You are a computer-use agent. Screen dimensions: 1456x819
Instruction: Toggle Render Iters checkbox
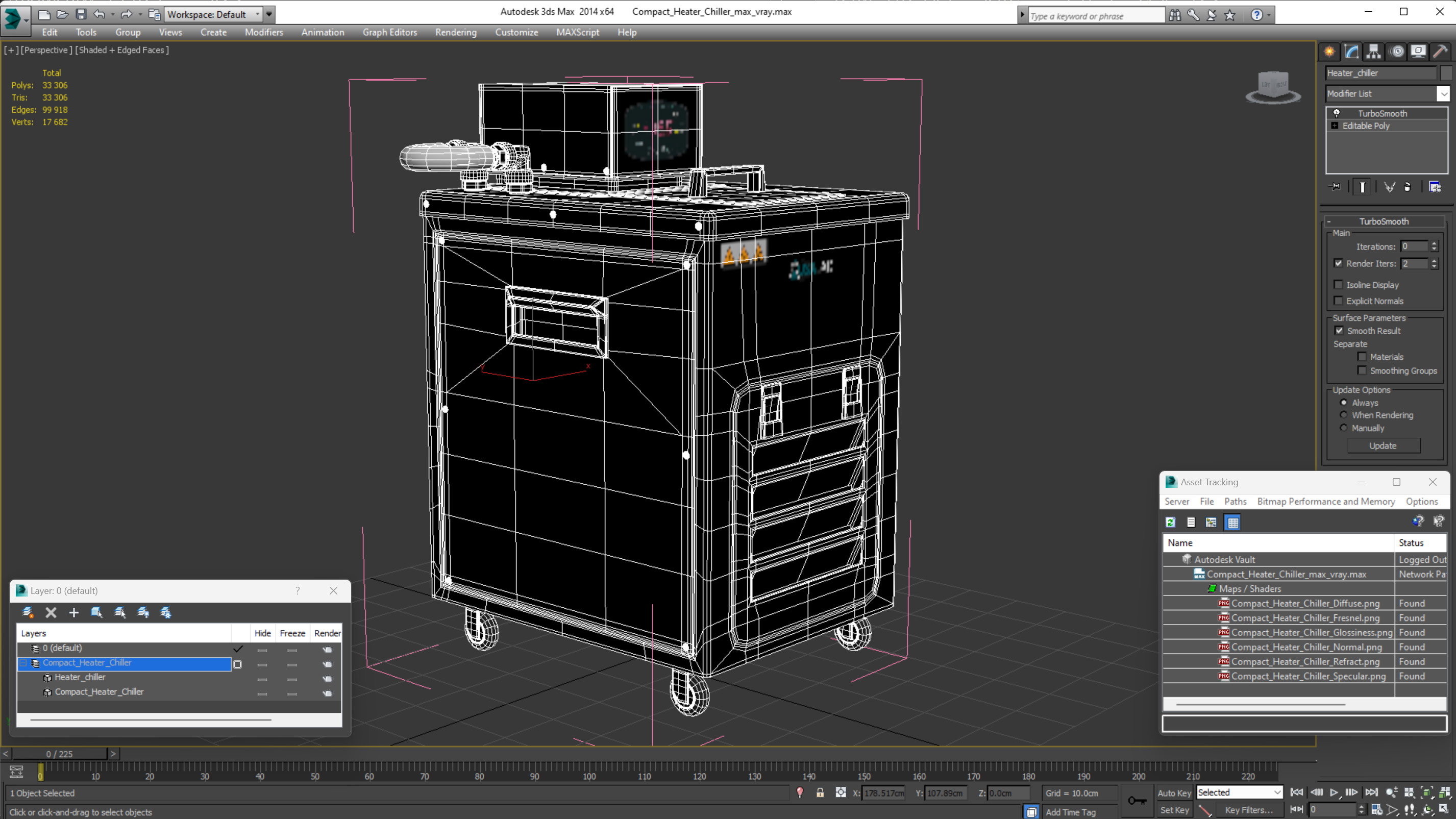point(1339,263)
